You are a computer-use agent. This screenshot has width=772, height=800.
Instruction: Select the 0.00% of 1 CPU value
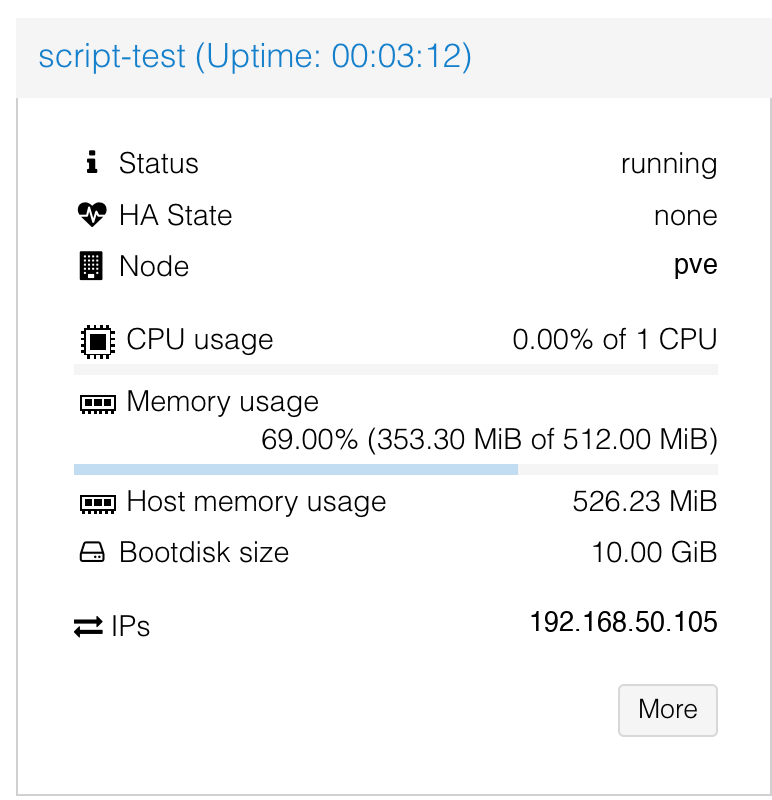click(615, 339)
